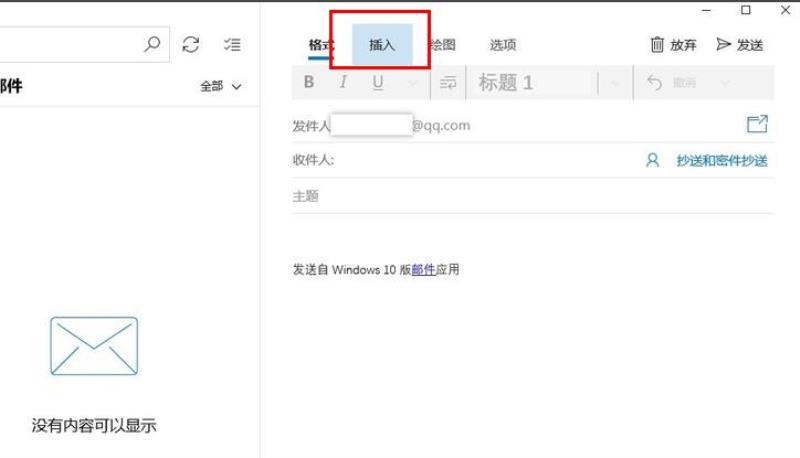Switch to the 选项 tab
Image resolution: width=800 pixels, height=458 pixels.
tap(503, 45)
